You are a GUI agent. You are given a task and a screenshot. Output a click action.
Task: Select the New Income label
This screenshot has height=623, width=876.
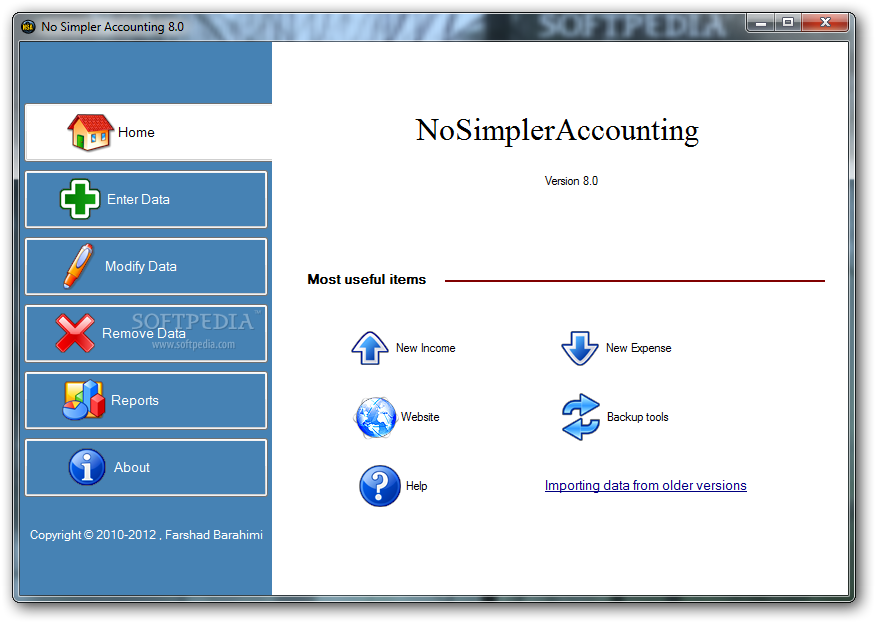(426, 348)
